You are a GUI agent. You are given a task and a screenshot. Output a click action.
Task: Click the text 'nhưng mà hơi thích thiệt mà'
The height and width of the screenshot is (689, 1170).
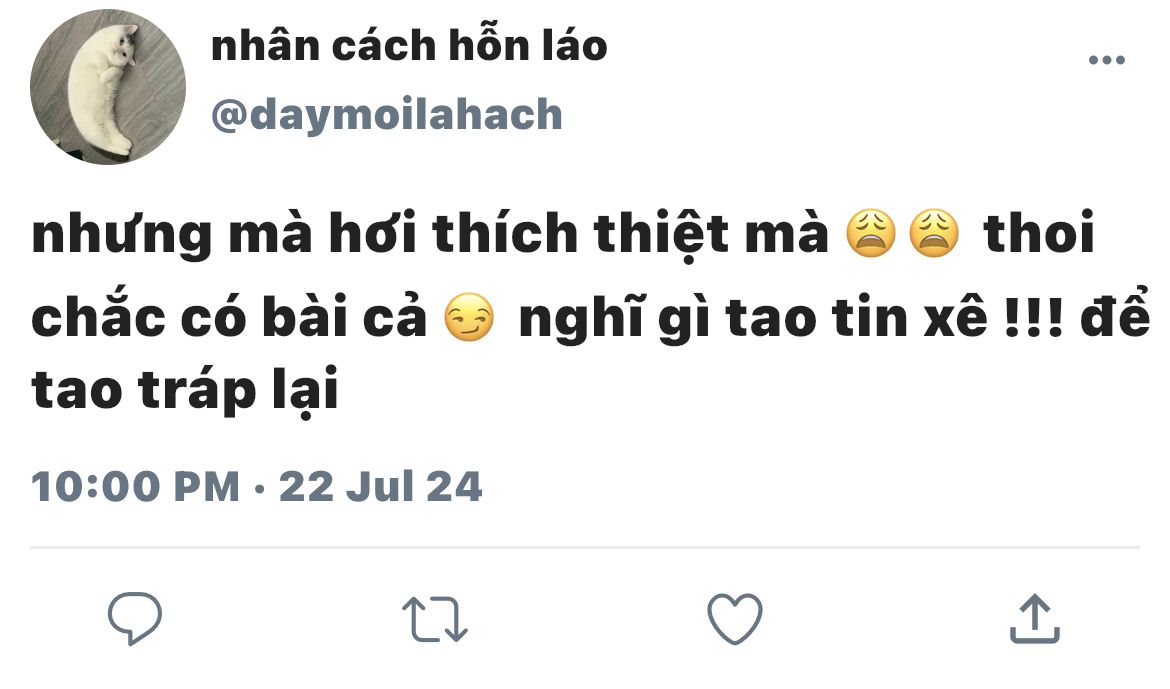tap(430, 234)
